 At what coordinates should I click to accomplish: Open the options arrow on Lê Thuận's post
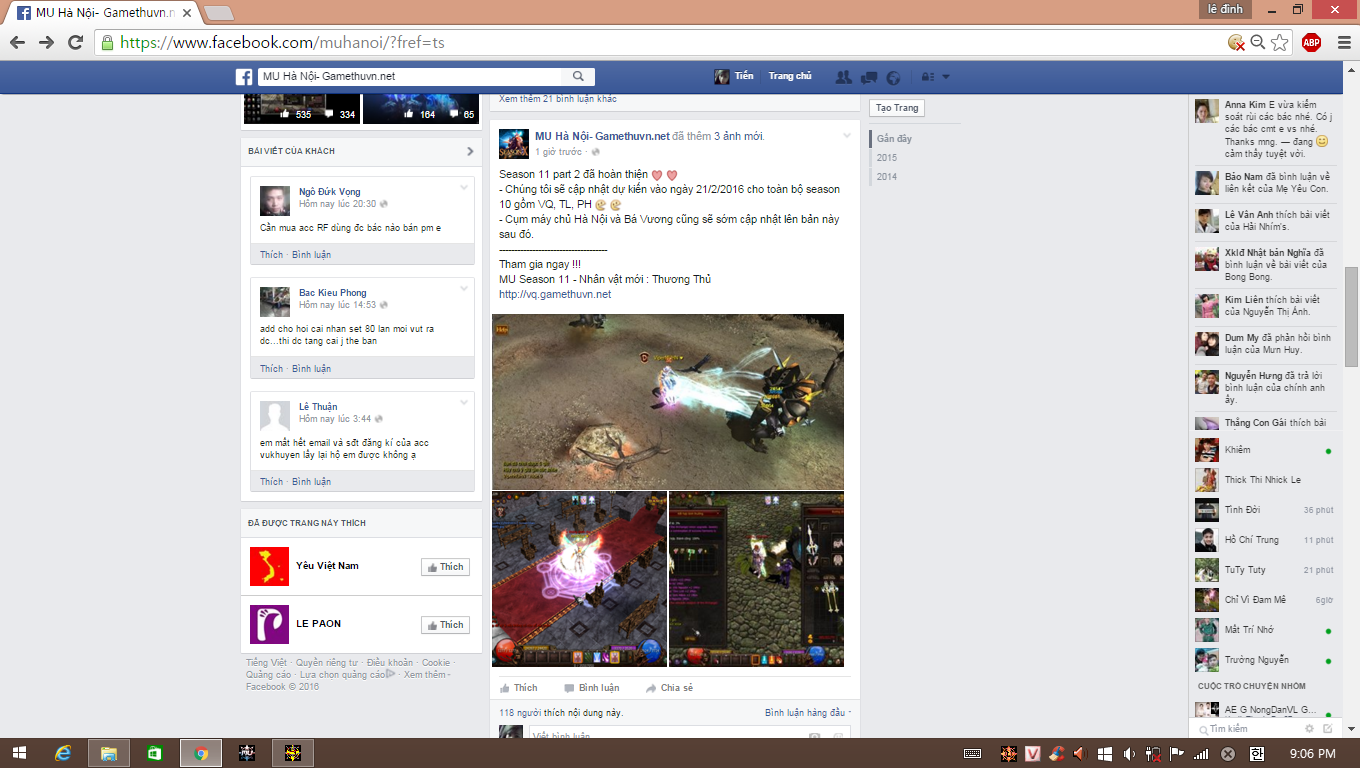464,402
